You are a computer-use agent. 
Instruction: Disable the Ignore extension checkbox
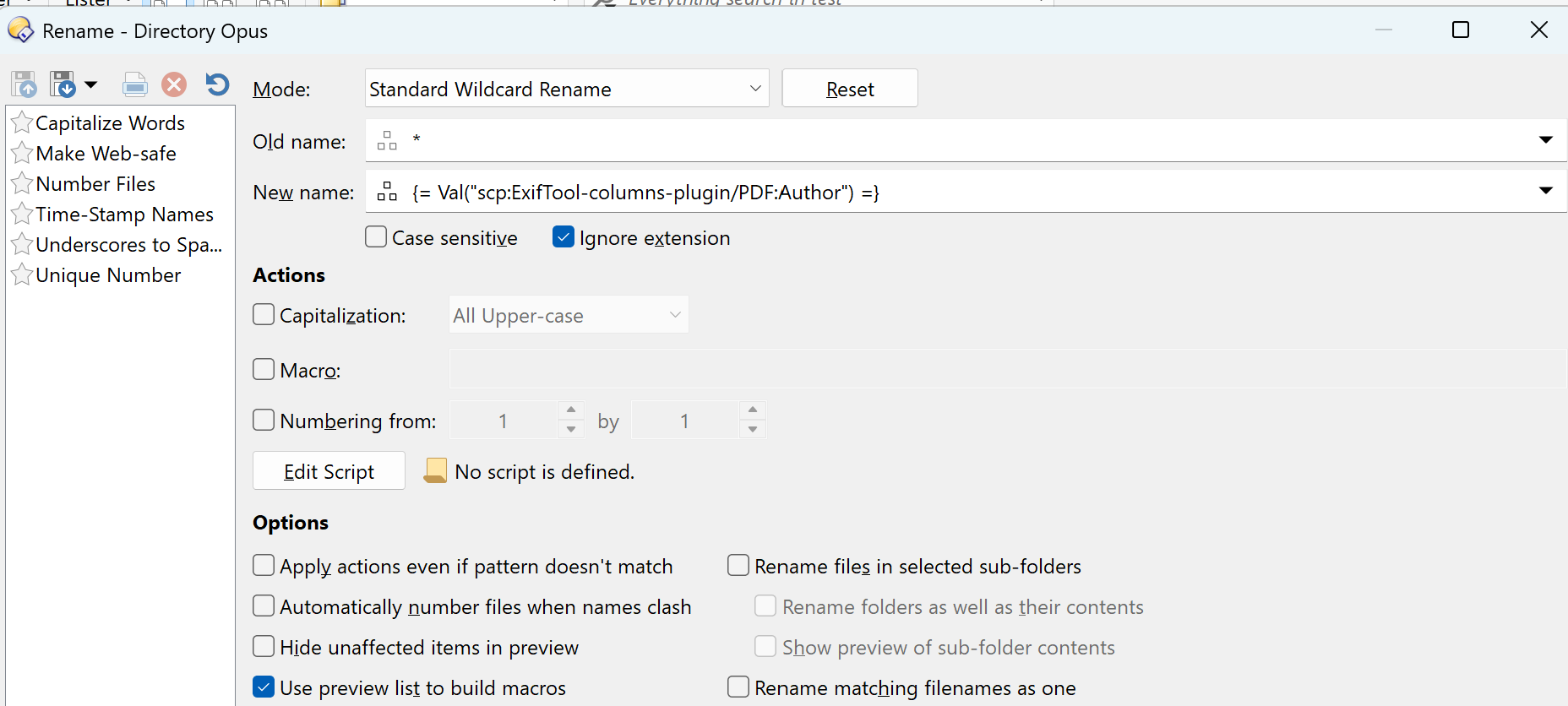pos(563,237)
